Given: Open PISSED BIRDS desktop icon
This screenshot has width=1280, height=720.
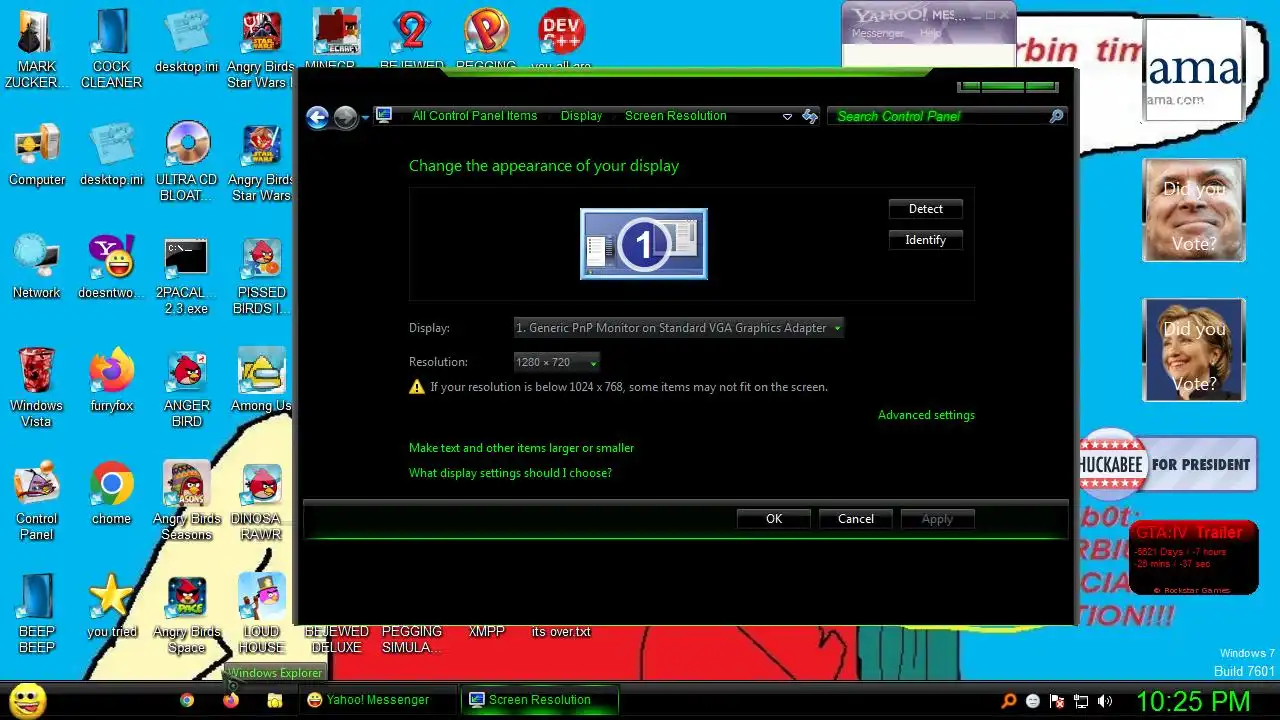Looking at the screenshot, I should 262,275.
